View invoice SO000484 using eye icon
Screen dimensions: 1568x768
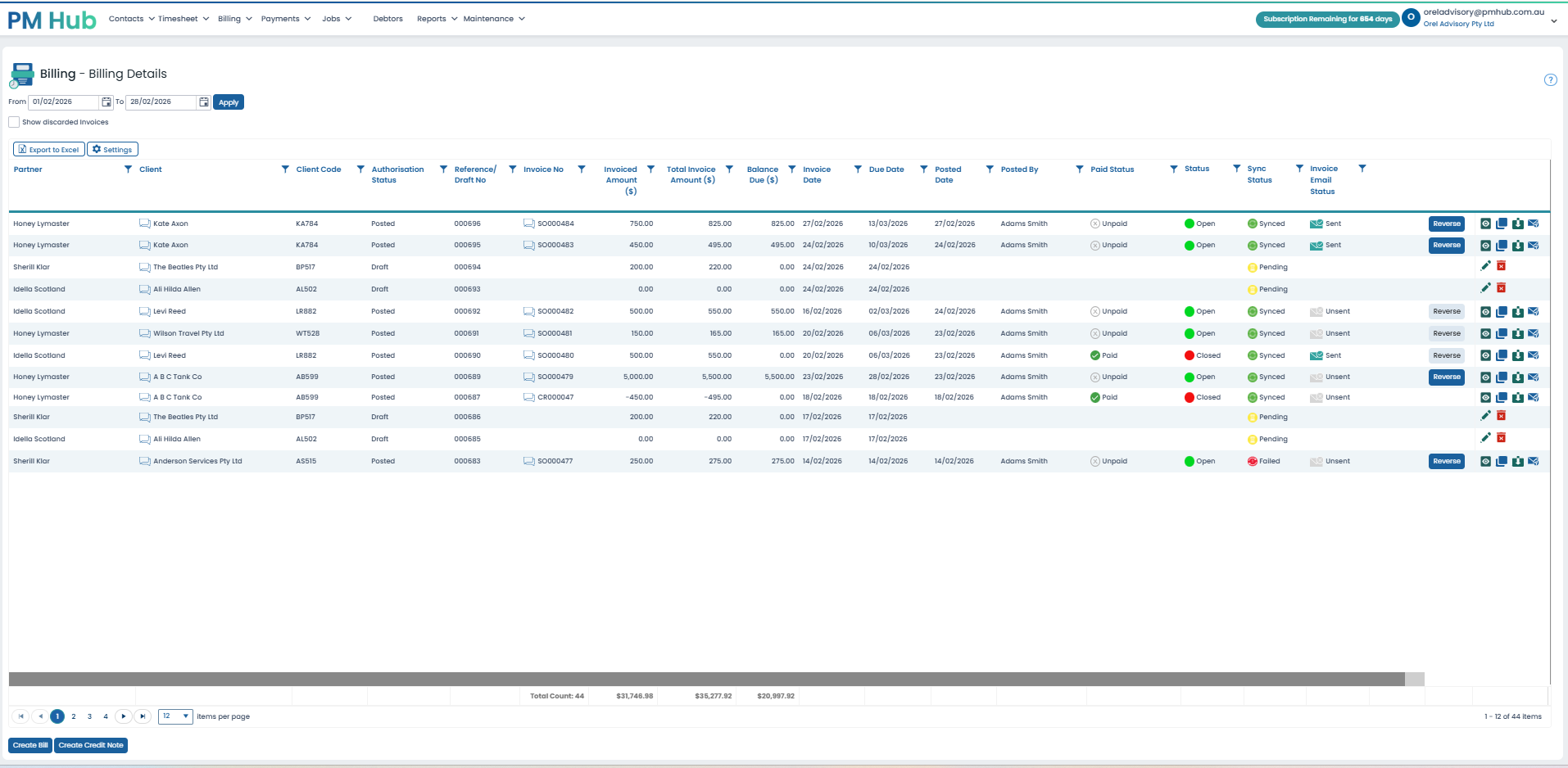[x=1485, y=224]
